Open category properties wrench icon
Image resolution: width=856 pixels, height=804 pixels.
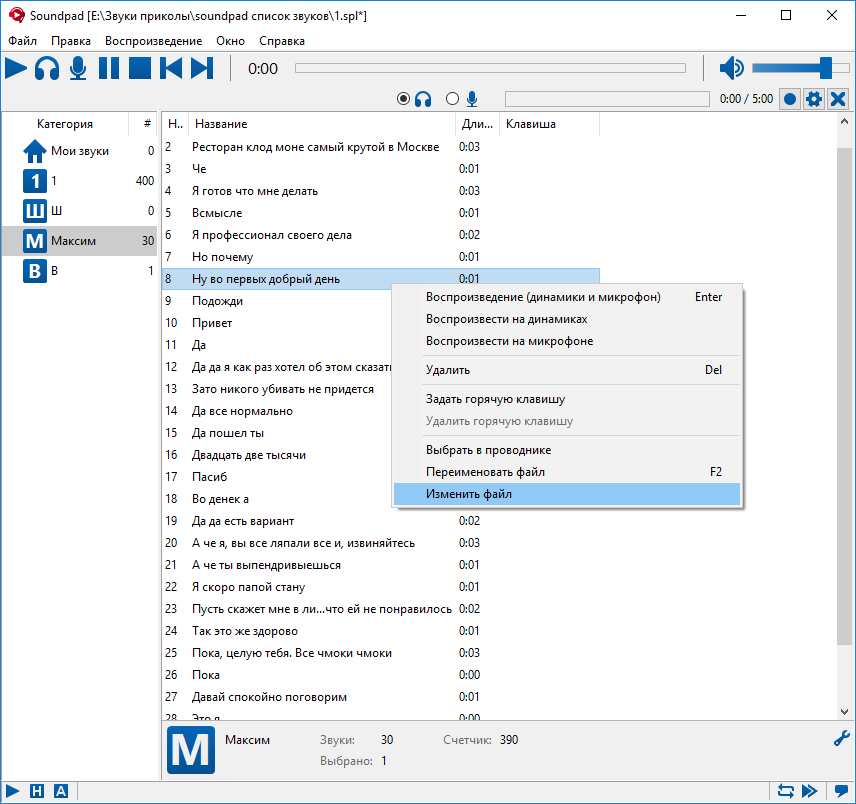click(x=841, y=739)
